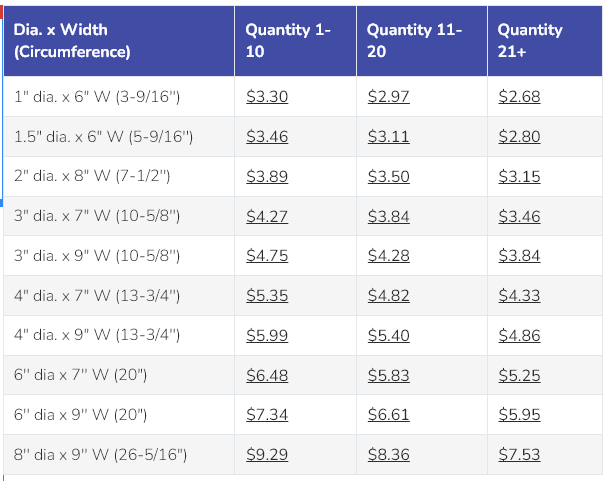
Task: Click the $2.68 price link
Action: pos(519,97)
